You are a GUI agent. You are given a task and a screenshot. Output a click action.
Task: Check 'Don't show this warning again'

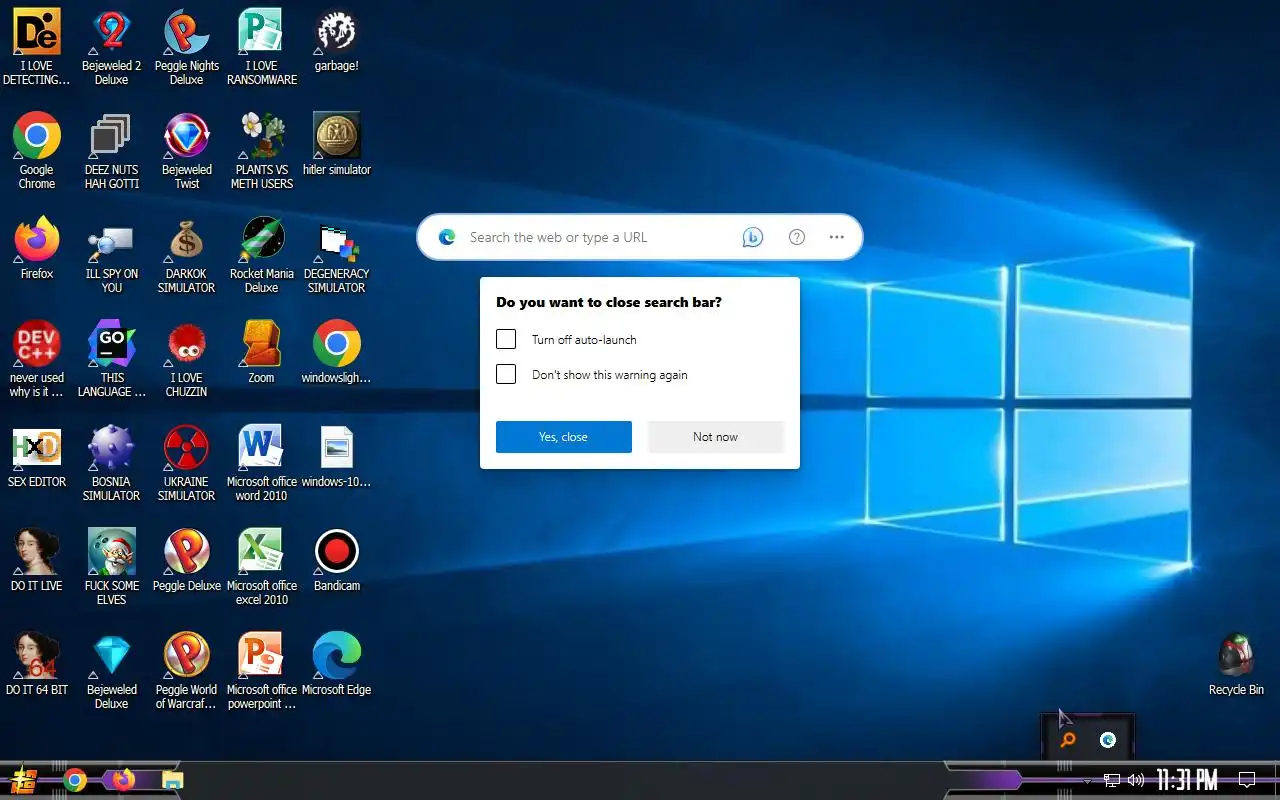pos(506,374)
